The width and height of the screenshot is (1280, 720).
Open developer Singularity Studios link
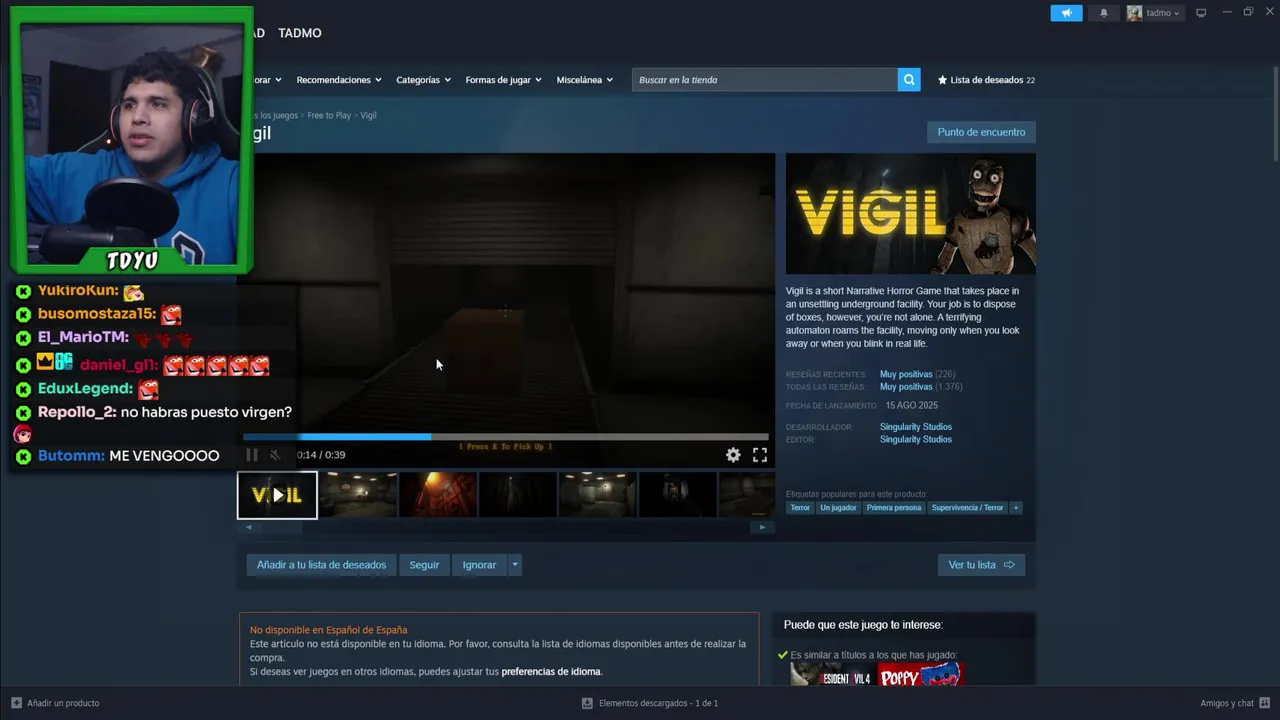916,427
